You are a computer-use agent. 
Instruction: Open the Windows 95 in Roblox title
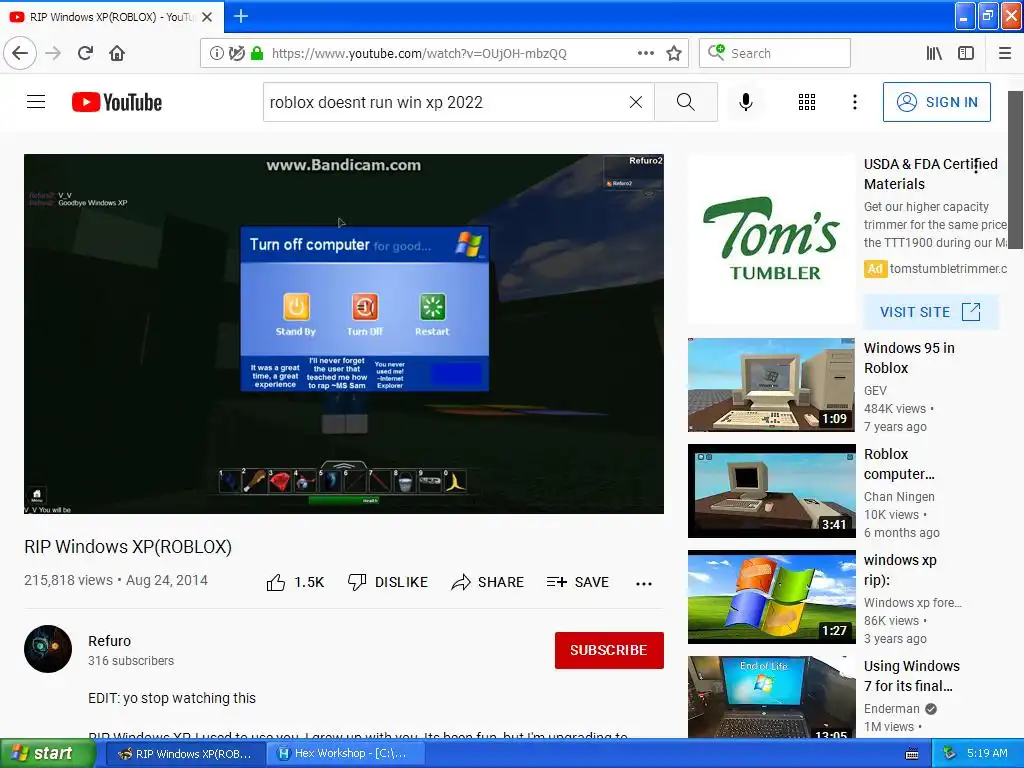[x=909, y=358]
